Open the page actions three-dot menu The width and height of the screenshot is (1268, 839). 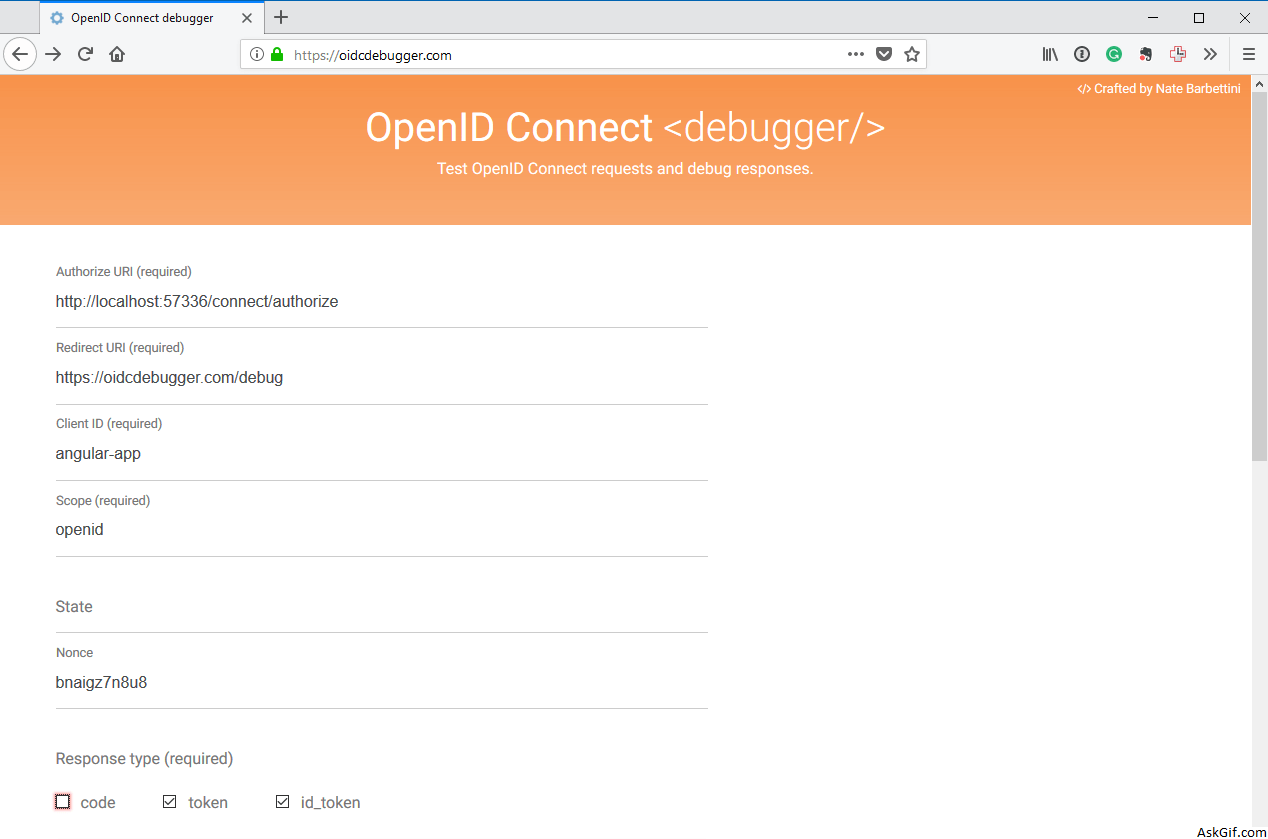(x=855, y=54)
